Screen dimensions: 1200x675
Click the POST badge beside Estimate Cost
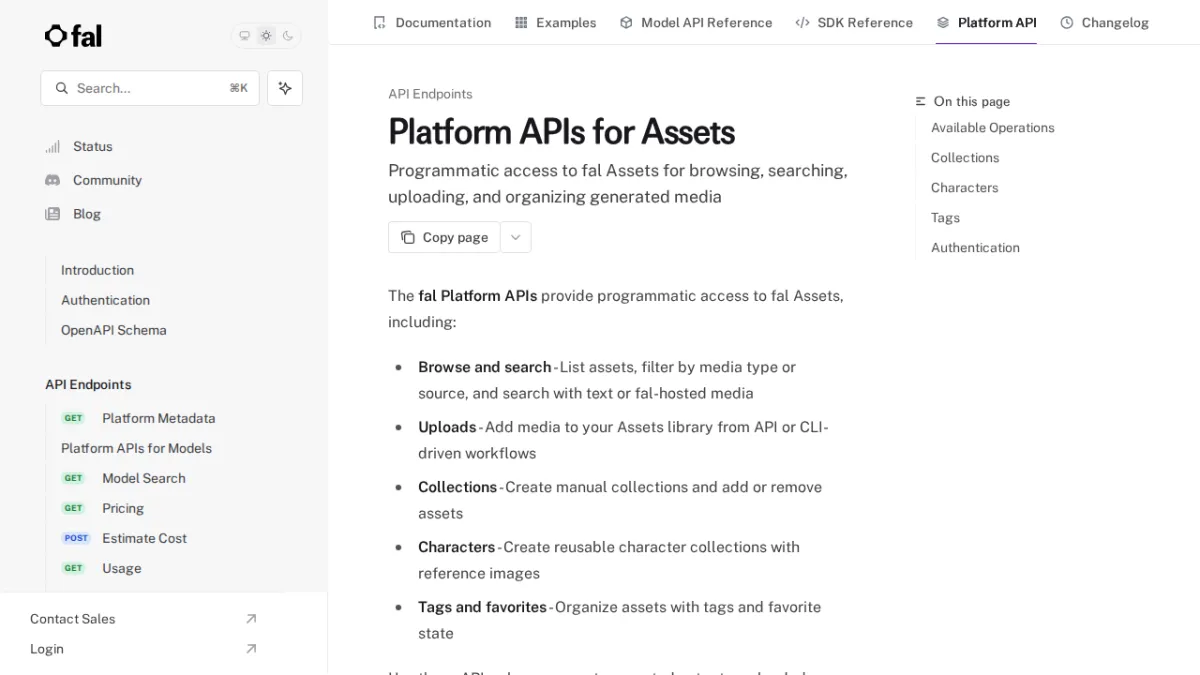coord(76,538)
